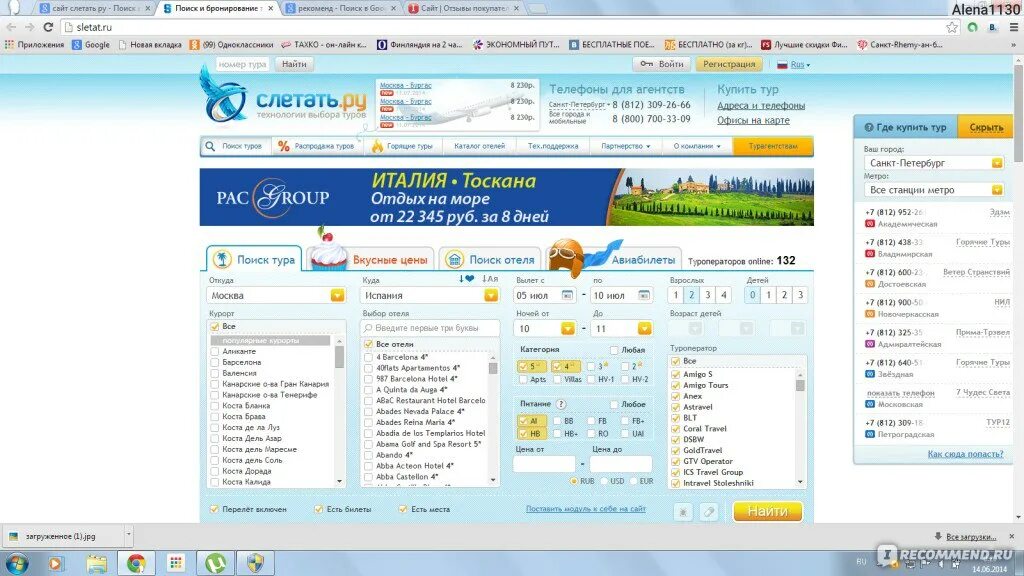Check the Барселона resort checkbox
This screenshot has width=1024, height=576.
215,362
